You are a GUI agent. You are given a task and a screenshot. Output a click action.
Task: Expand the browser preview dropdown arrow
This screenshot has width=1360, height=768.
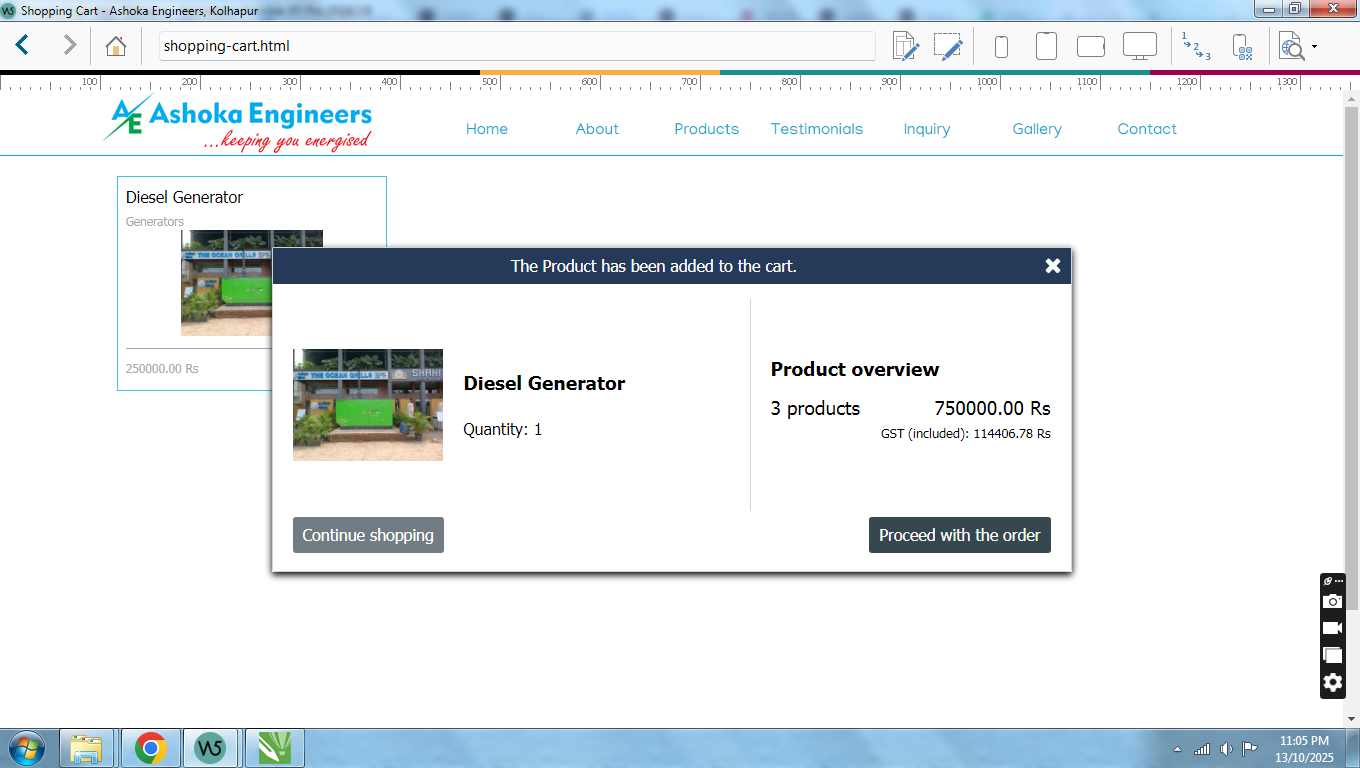coord(1314,46)
